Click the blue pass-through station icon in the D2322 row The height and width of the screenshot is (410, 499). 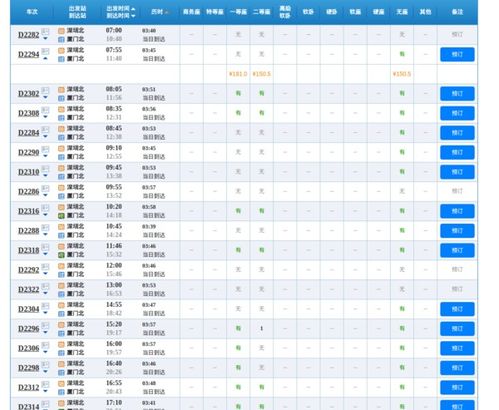coord(61,294)
